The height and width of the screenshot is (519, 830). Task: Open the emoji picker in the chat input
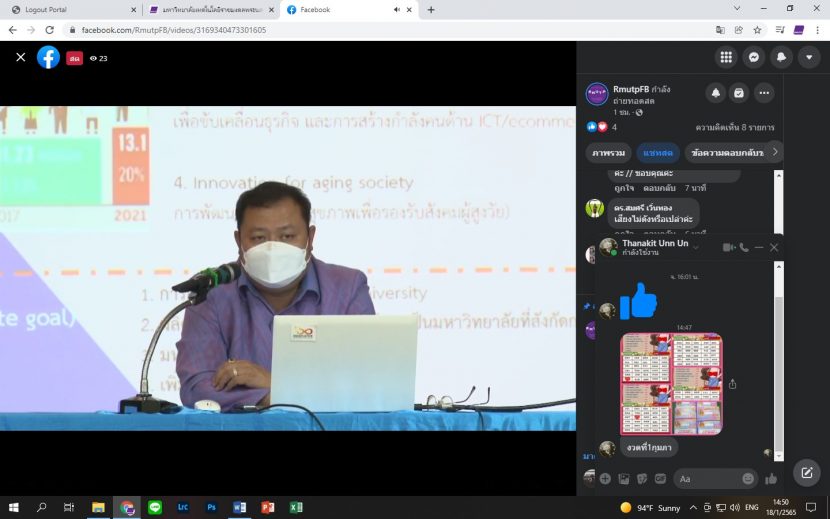pos(748,479)
